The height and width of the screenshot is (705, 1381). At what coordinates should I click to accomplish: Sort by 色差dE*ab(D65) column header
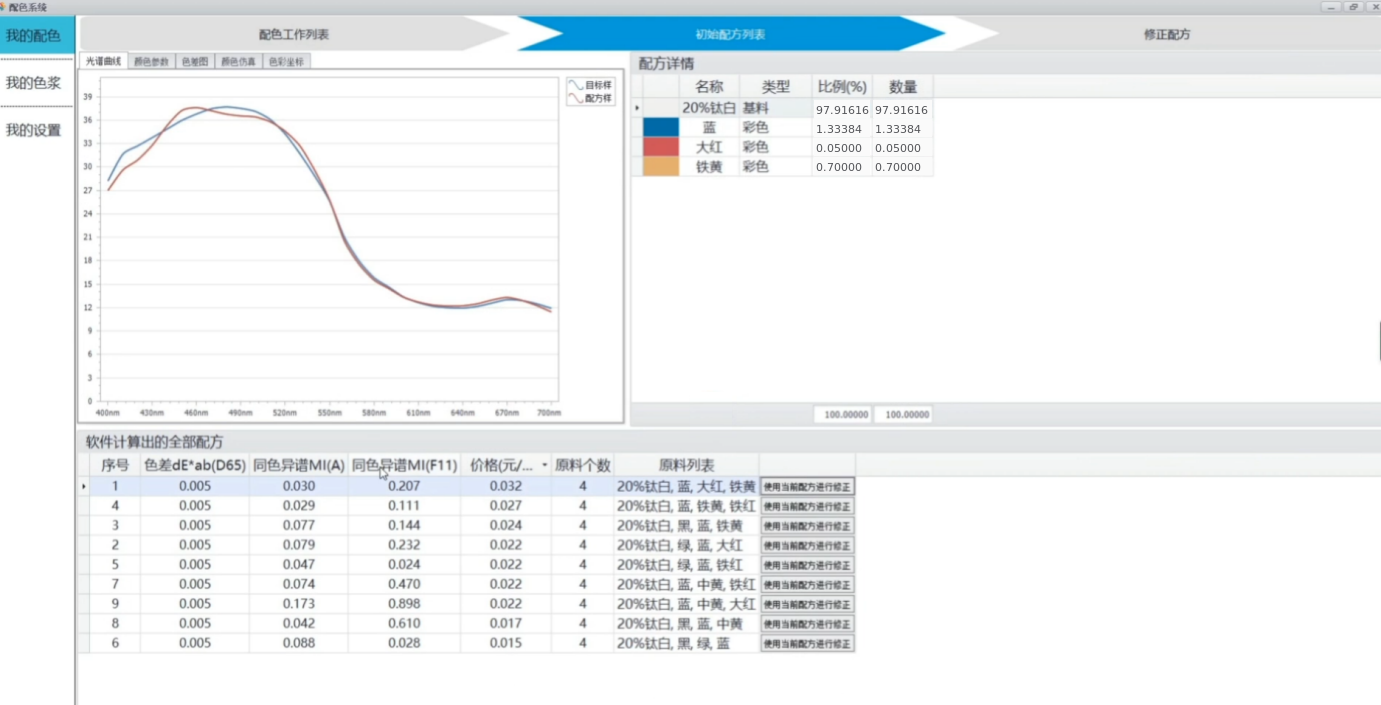pos(195,465)
